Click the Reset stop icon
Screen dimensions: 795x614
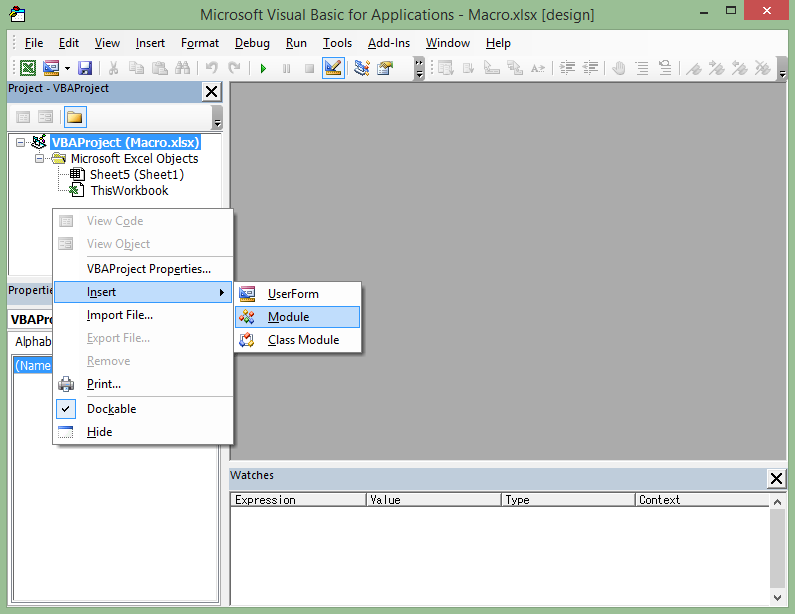click(309, 68)
